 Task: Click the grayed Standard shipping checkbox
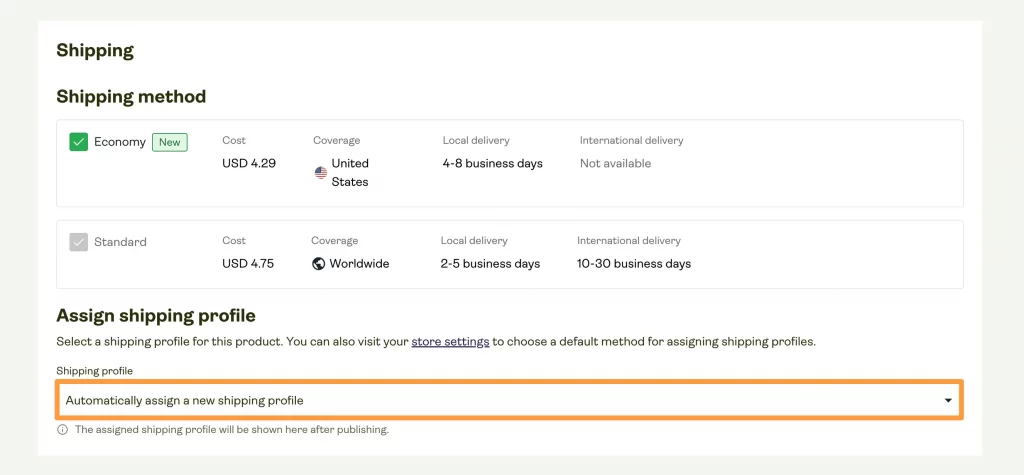(x=78, y=242)
